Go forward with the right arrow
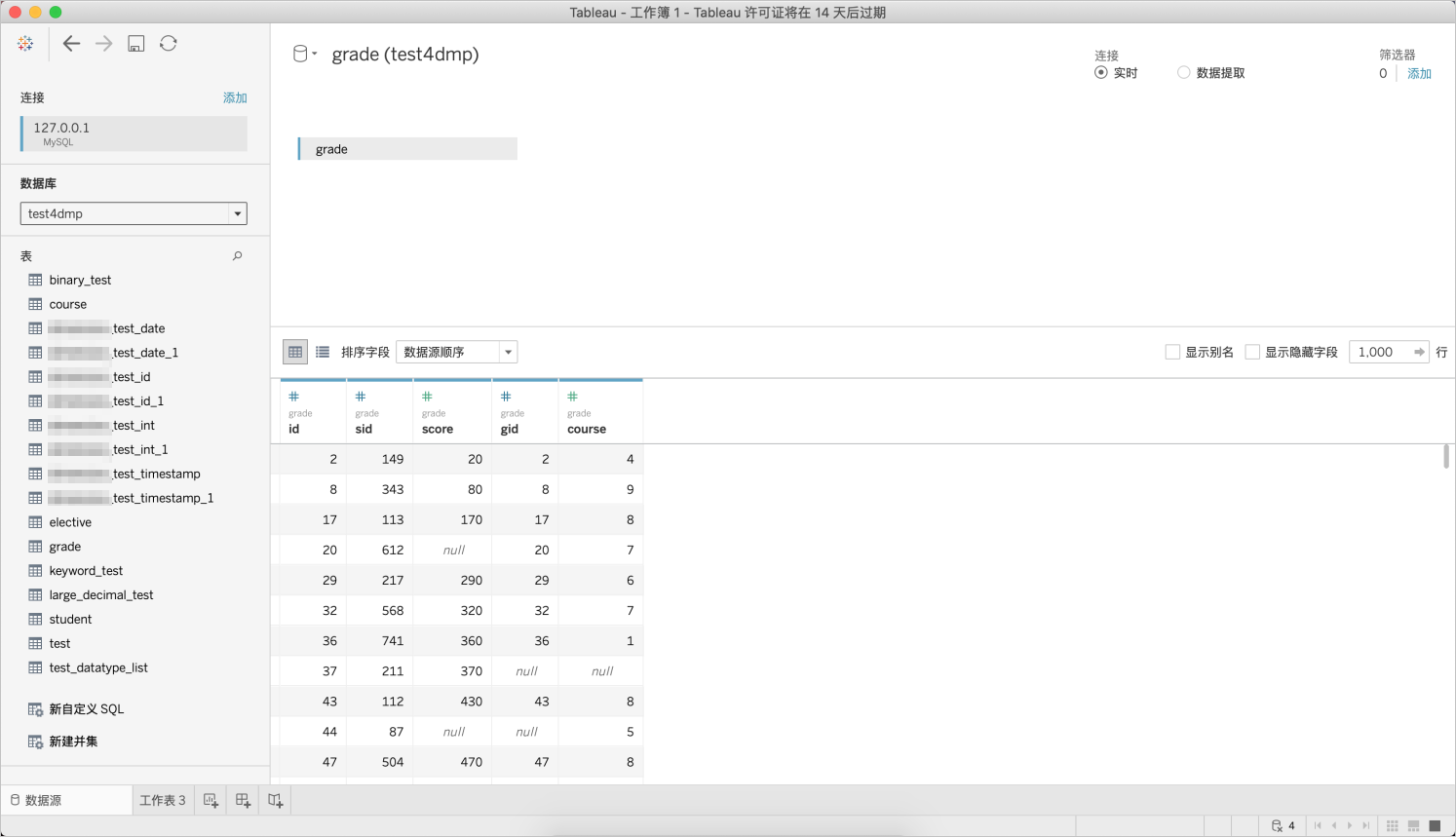The image size is (1456, 837). pos(103,43)
